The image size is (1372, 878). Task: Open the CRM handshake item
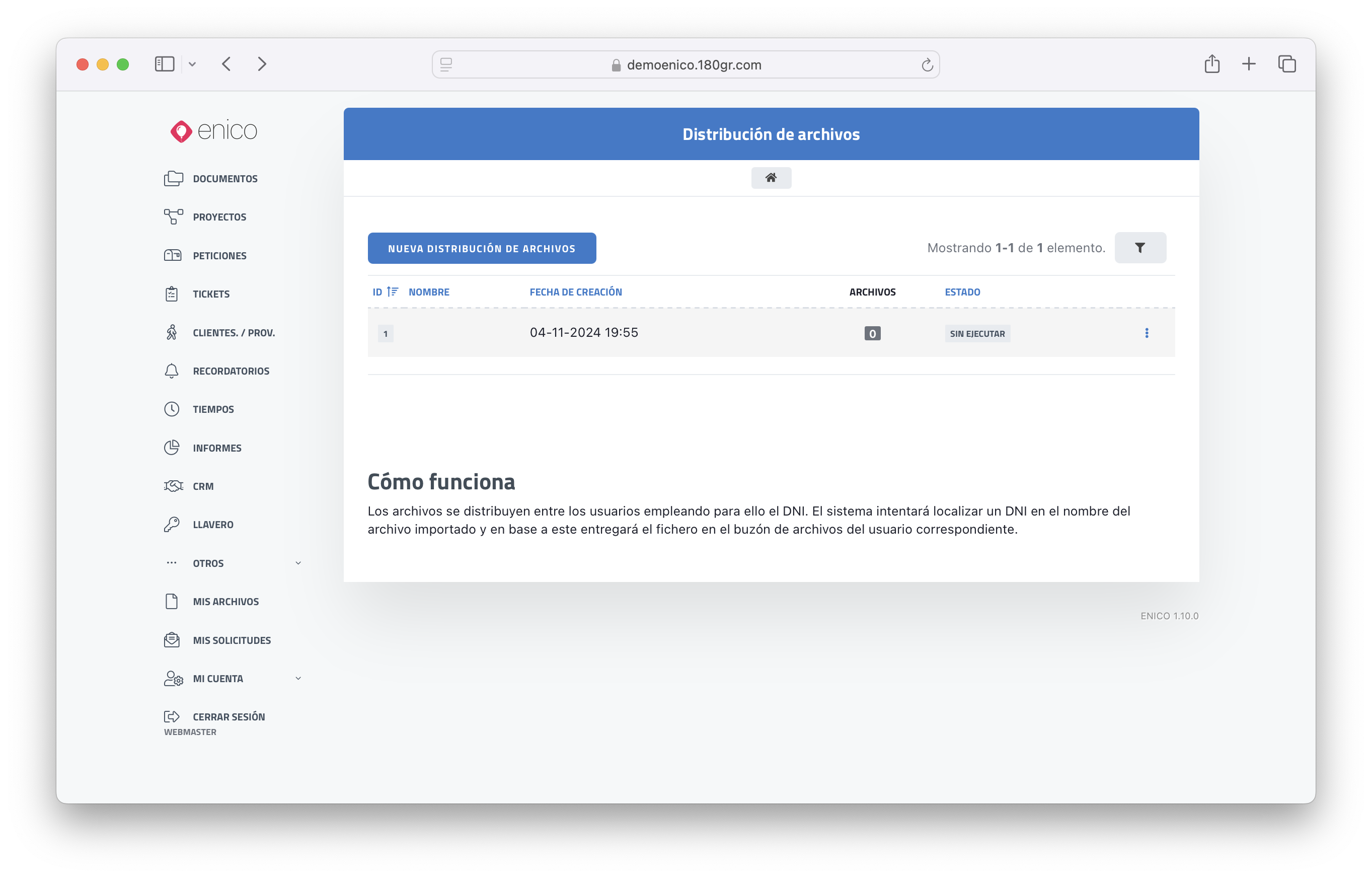coord(202,486)
